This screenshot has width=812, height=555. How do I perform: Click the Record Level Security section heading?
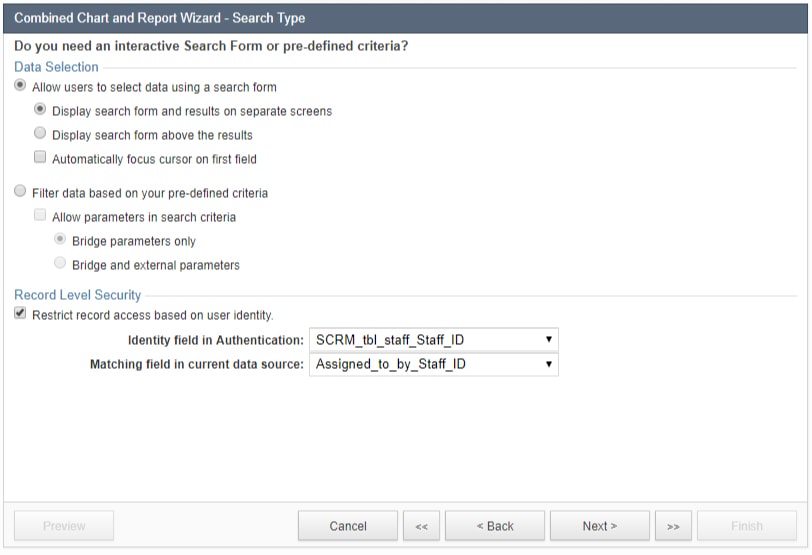click(77, 295)
